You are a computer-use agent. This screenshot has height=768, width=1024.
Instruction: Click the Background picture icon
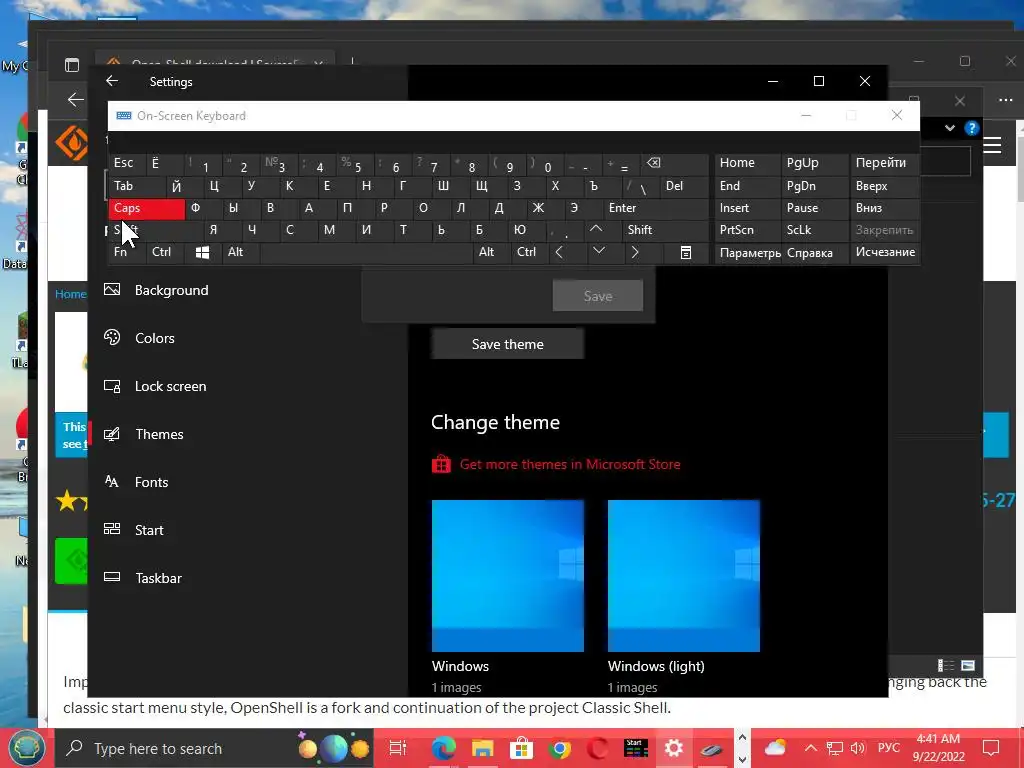(x=112, y=289)
